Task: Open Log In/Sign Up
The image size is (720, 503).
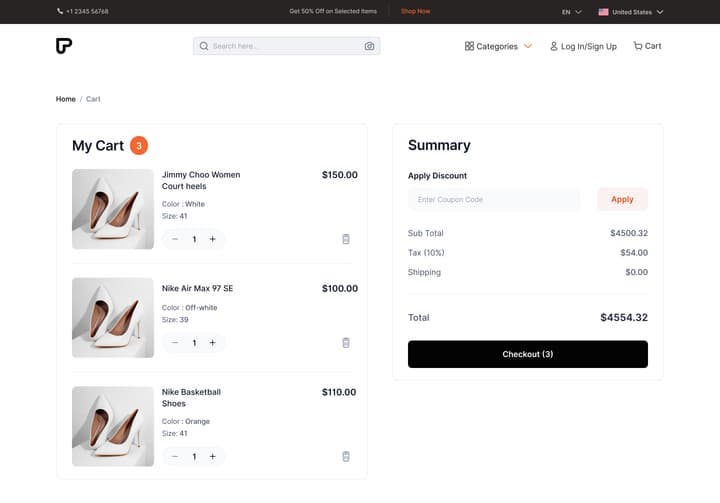Action: pyautogui.click(x=583, y=46)
